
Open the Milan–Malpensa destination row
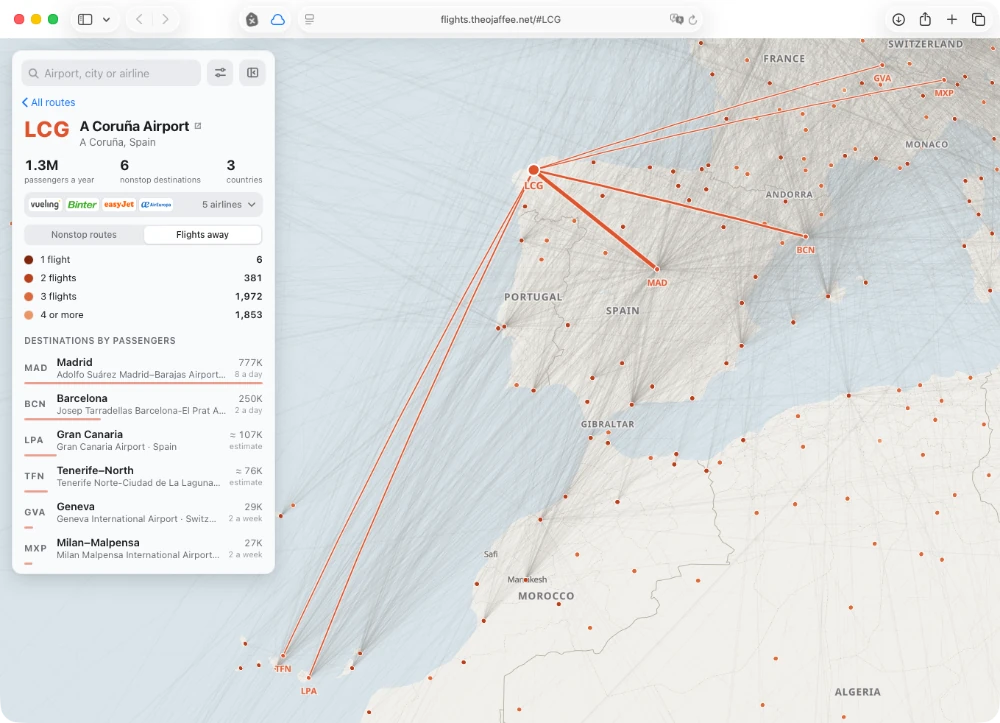point(143,548)
